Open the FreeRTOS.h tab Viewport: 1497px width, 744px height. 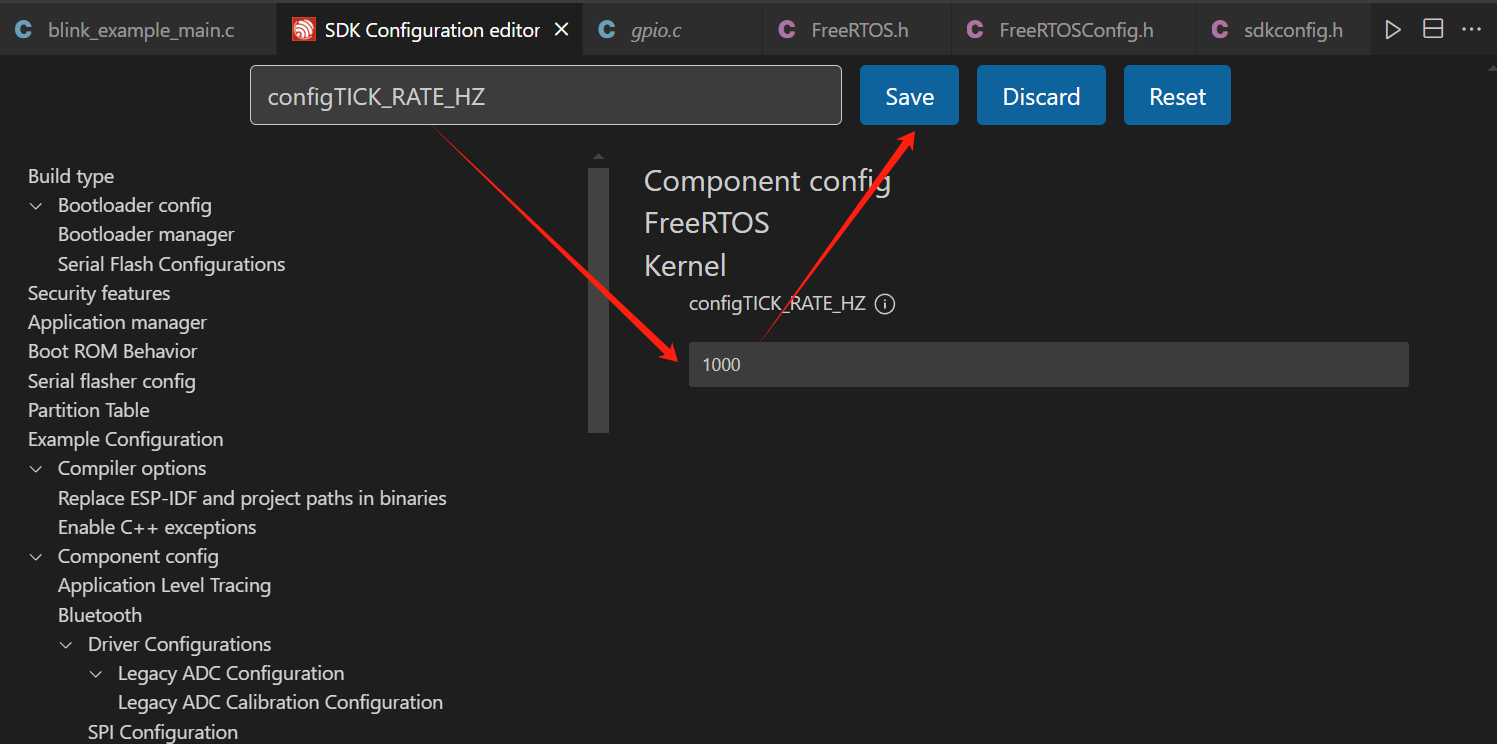point(859,30)
